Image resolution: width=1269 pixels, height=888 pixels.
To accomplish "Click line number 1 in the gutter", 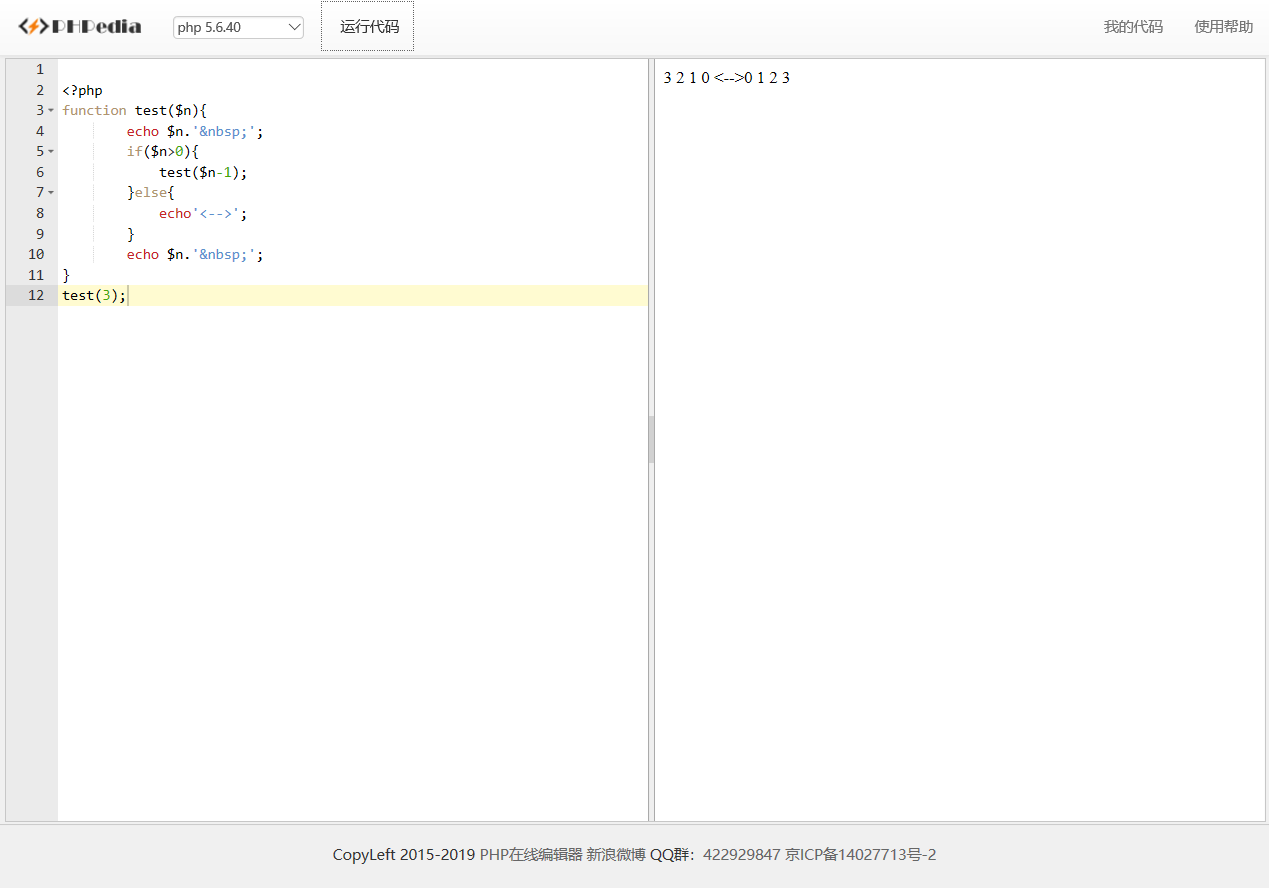I will pos(40,69).
